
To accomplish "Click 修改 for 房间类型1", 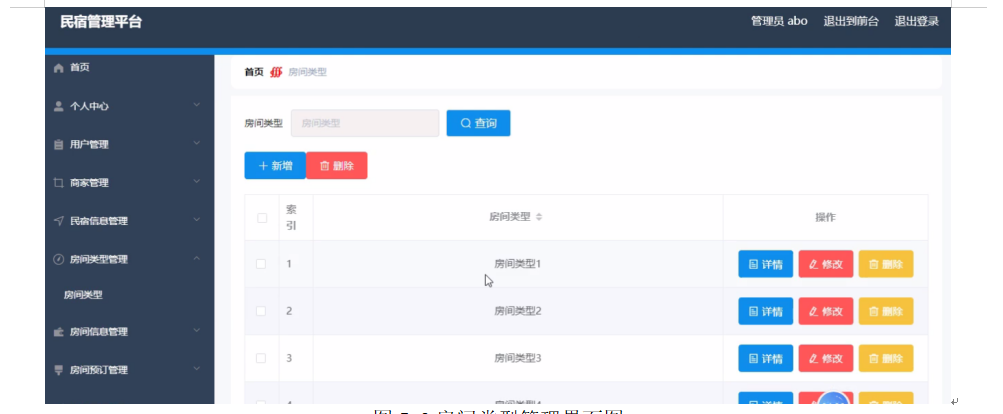I will coord(825,264).
